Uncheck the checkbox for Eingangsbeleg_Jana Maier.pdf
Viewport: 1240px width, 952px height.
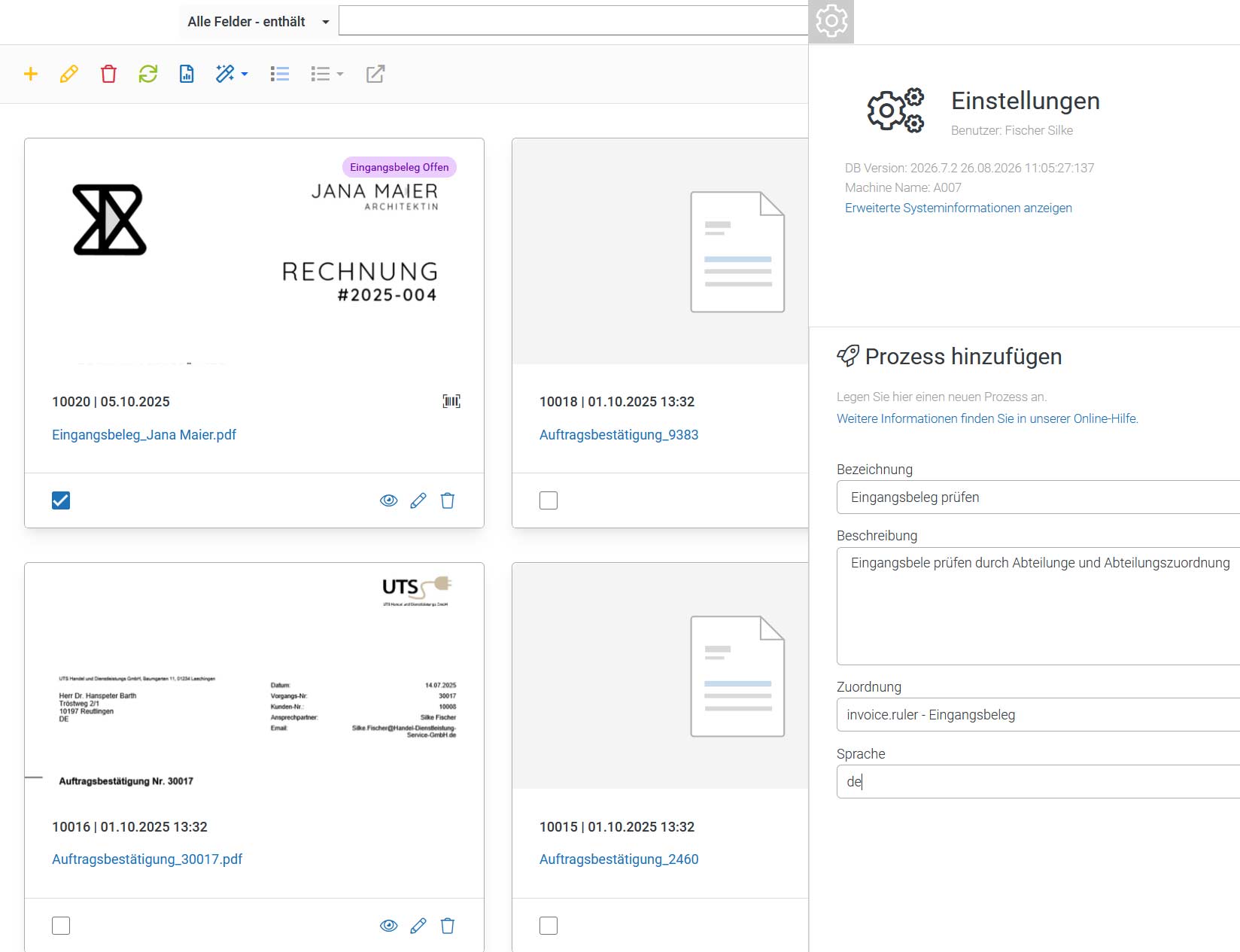tap(61, 500)
